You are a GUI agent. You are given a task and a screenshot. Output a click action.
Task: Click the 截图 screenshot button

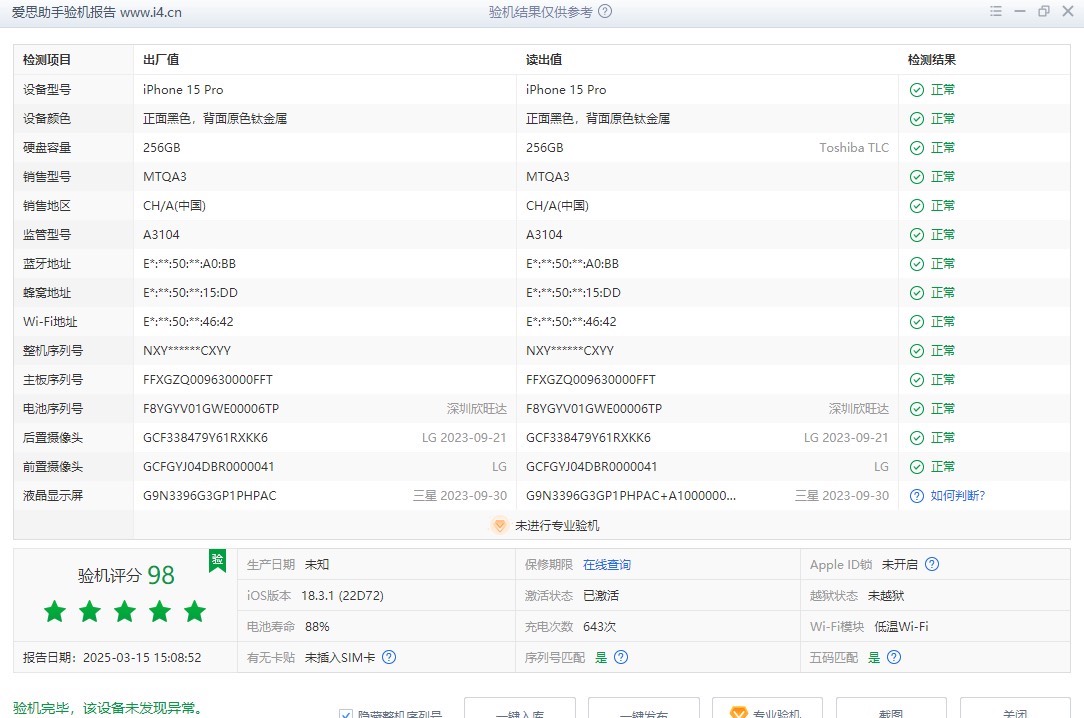891,708
